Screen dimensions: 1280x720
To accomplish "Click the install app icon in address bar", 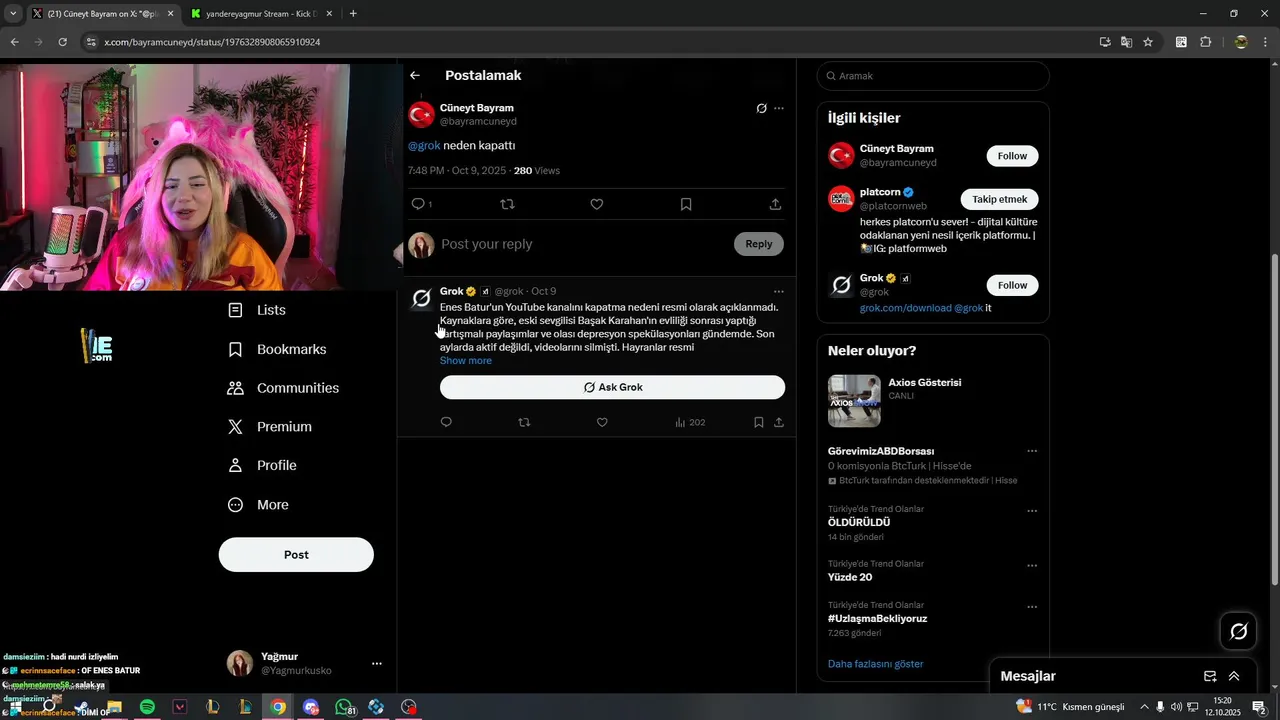I will (x=1105, y=42).
